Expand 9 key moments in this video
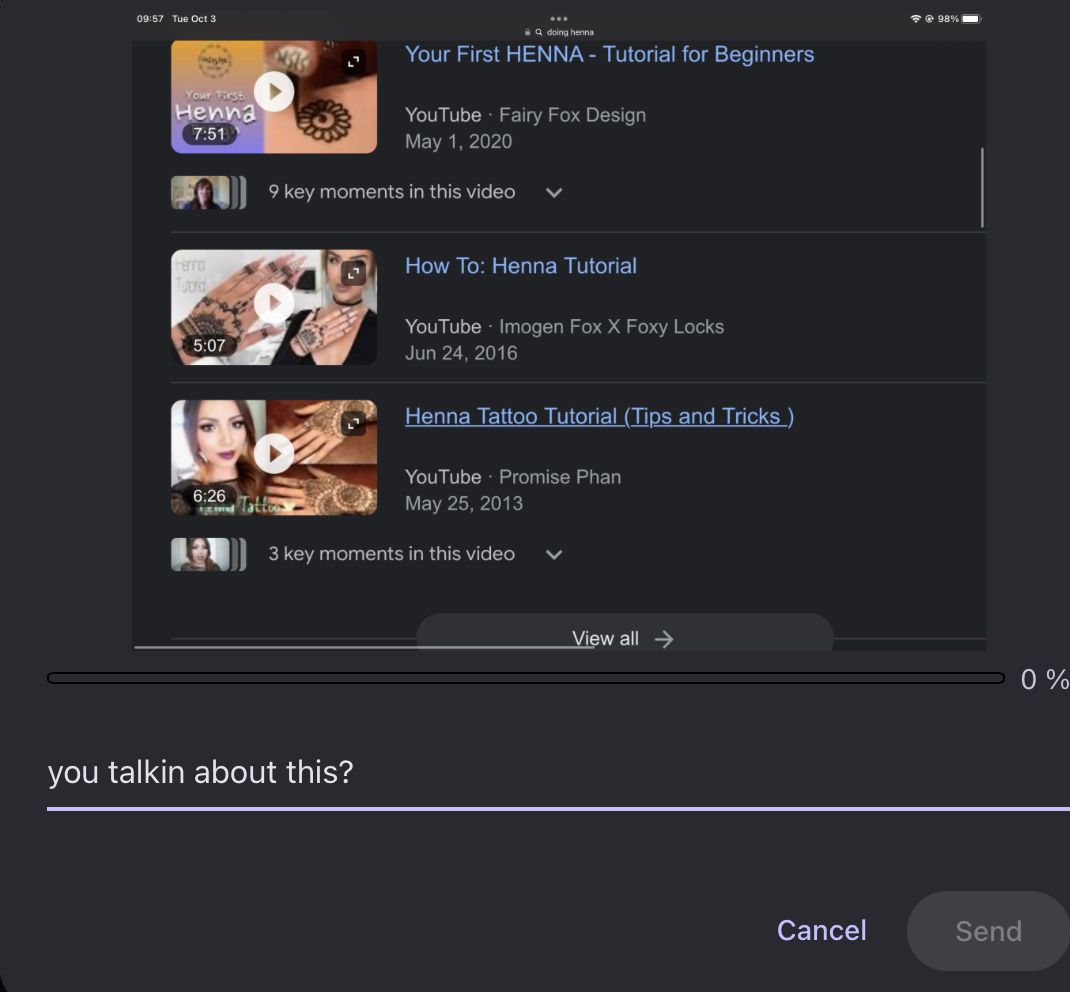This screenshot has width=1070, height=992. pos(554,193)
